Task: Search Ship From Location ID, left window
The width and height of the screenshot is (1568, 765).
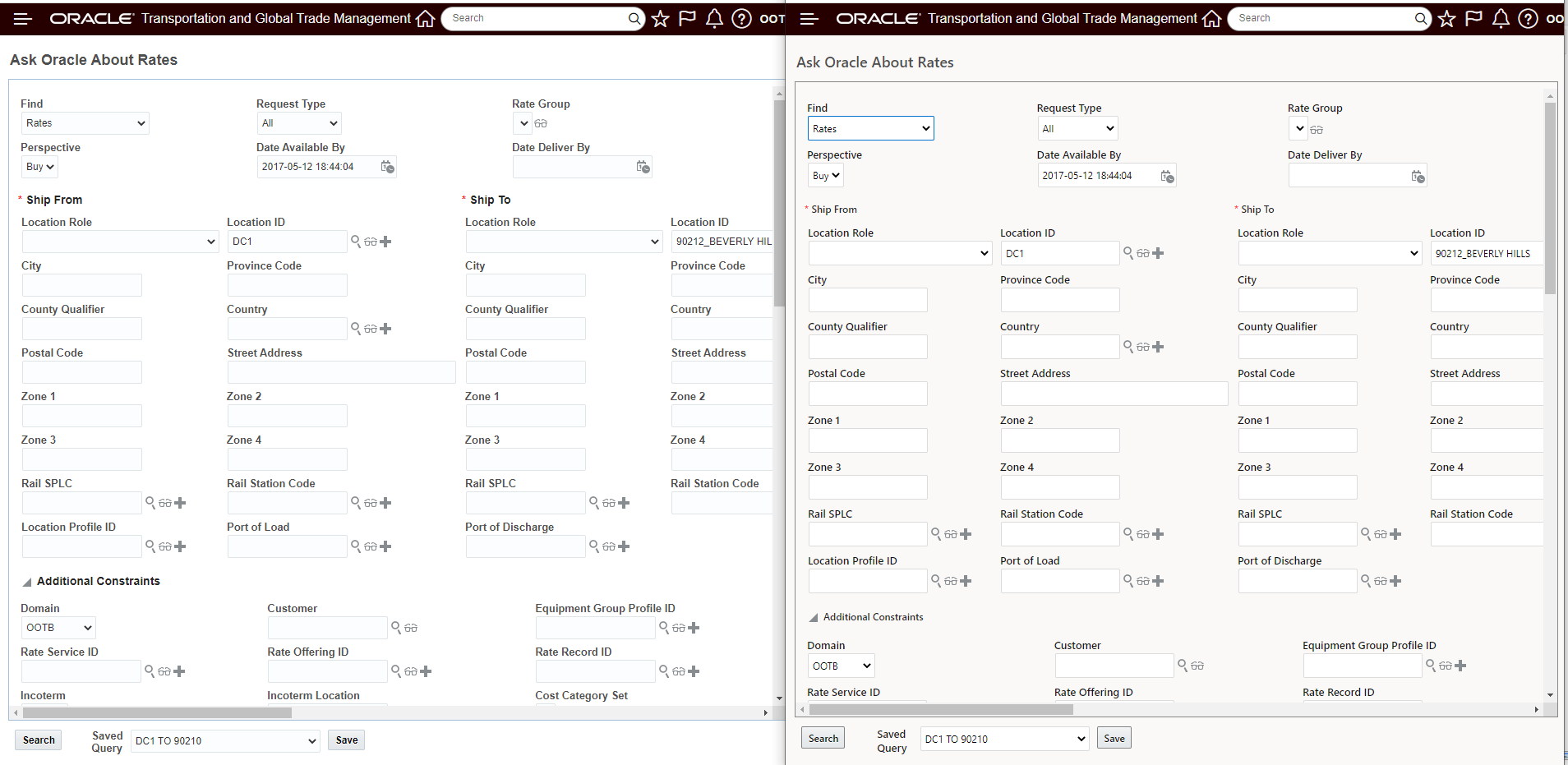Action: point(356,241)
